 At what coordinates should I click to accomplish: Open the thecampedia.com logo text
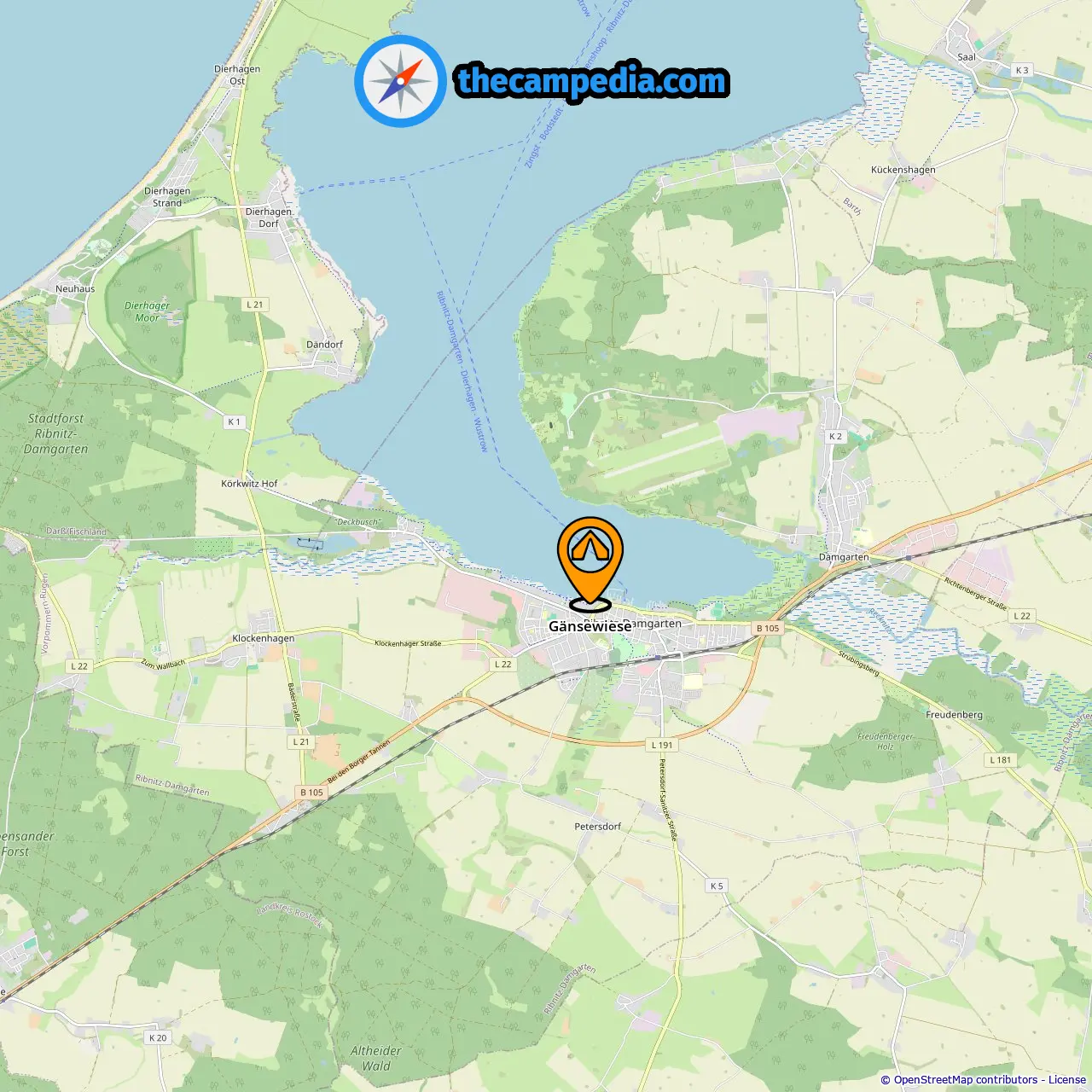coord(592,81)
